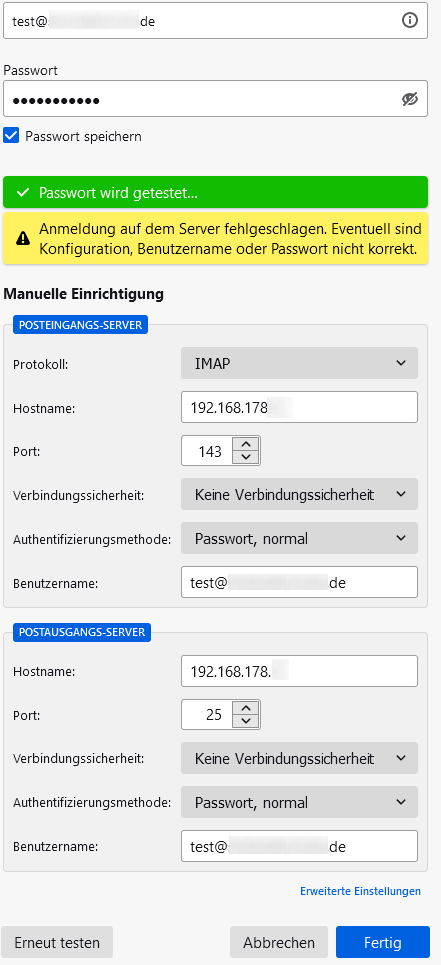Decrease outgoing server port with down arrow

click(x=246, y=722)
